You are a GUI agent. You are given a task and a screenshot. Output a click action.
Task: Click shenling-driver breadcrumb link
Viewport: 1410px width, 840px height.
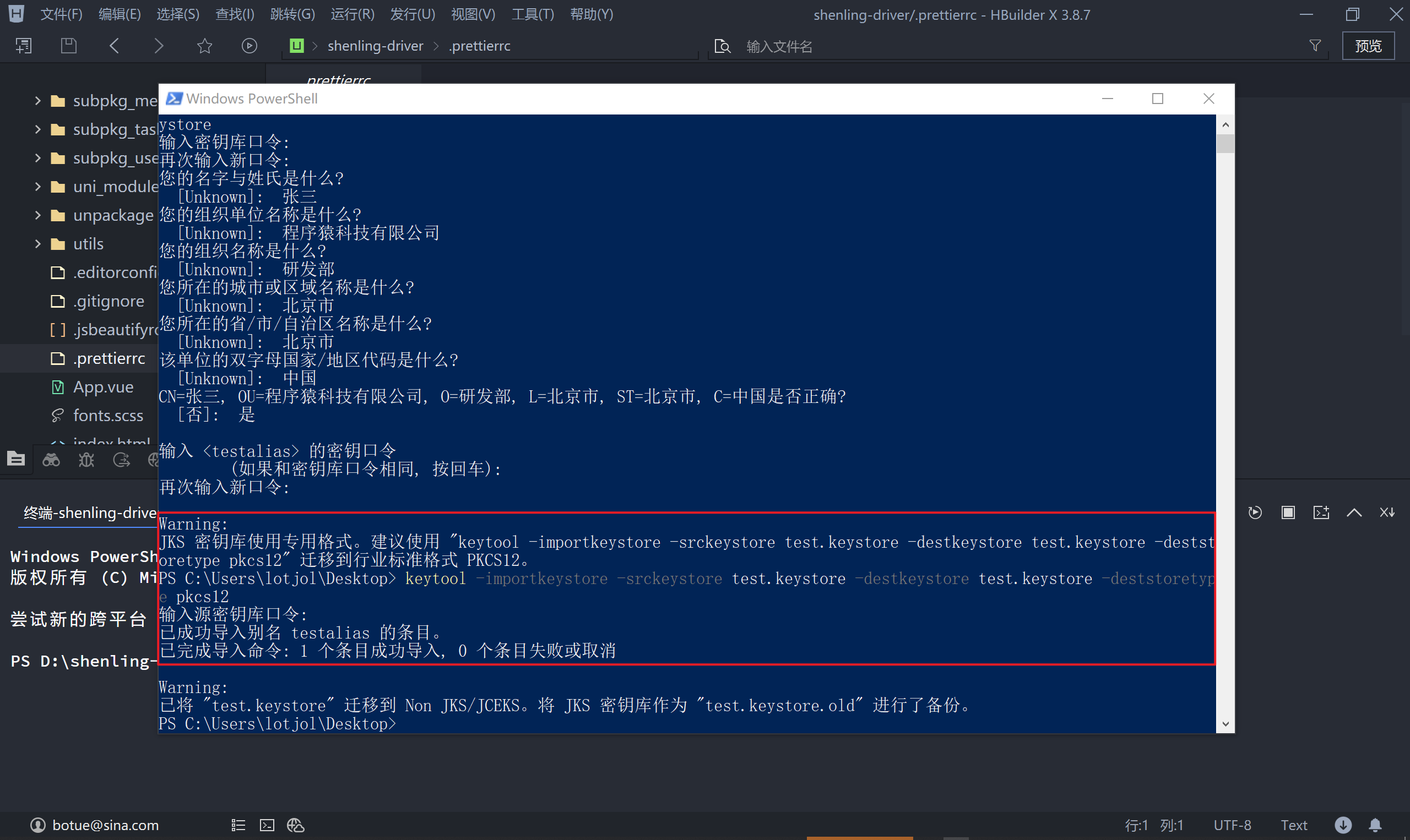tap(375, 46)
